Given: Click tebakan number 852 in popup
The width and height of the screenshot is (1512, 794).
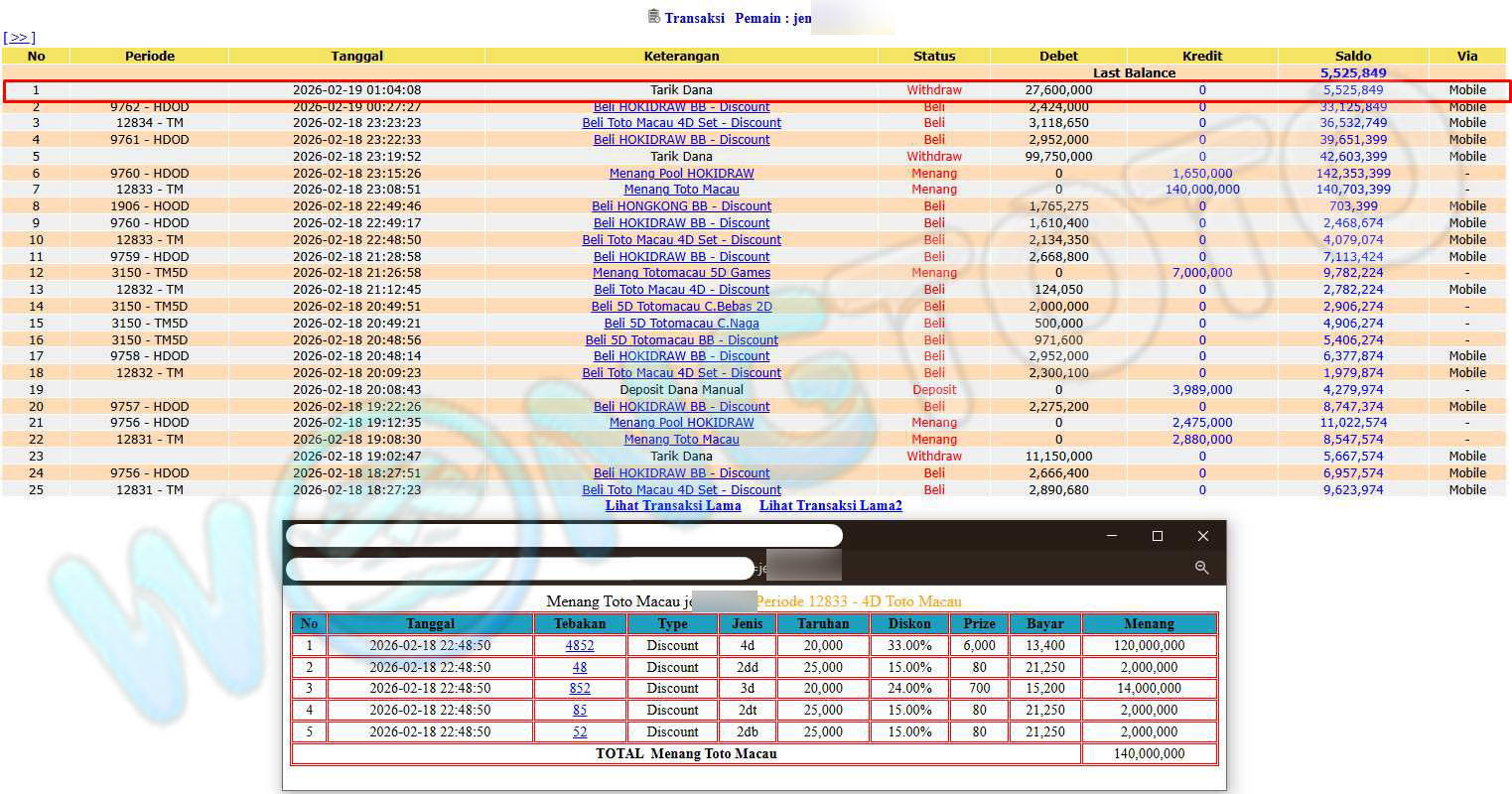Looking at the screenshot, I should (x=579, y=689).
